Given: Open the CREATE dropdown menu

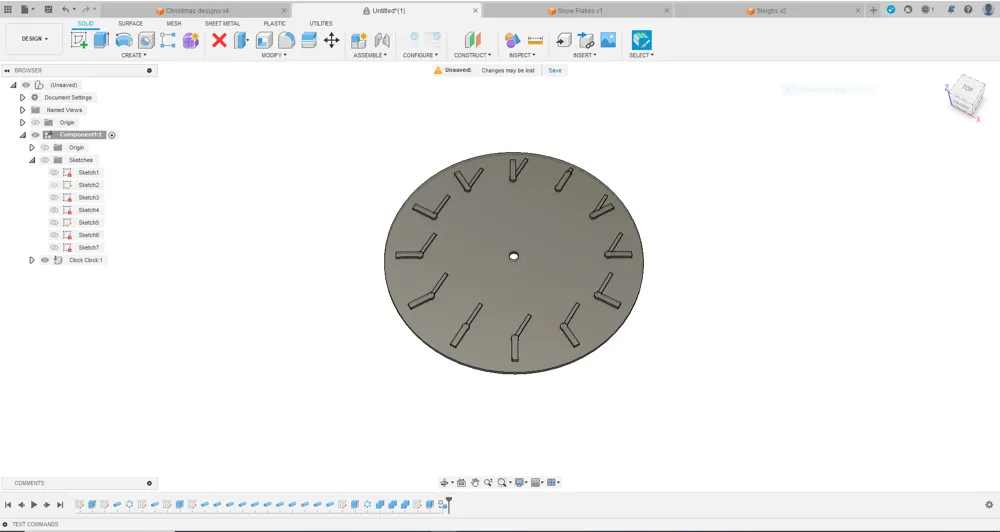Looking at the screenshot, I should click(x=134, y=55).
